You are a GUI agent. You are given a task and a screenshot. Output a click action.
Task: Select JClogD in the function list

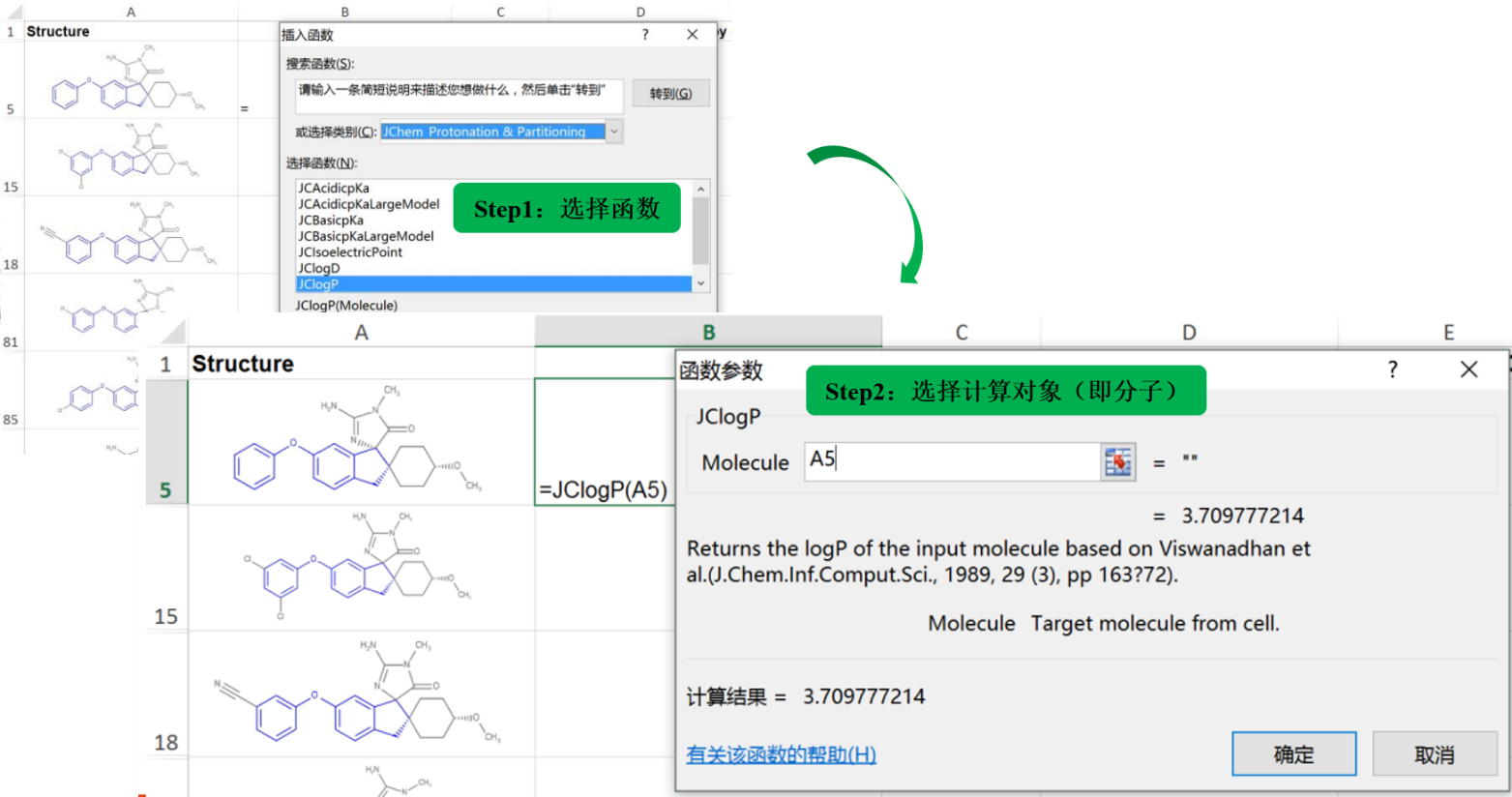319,268
